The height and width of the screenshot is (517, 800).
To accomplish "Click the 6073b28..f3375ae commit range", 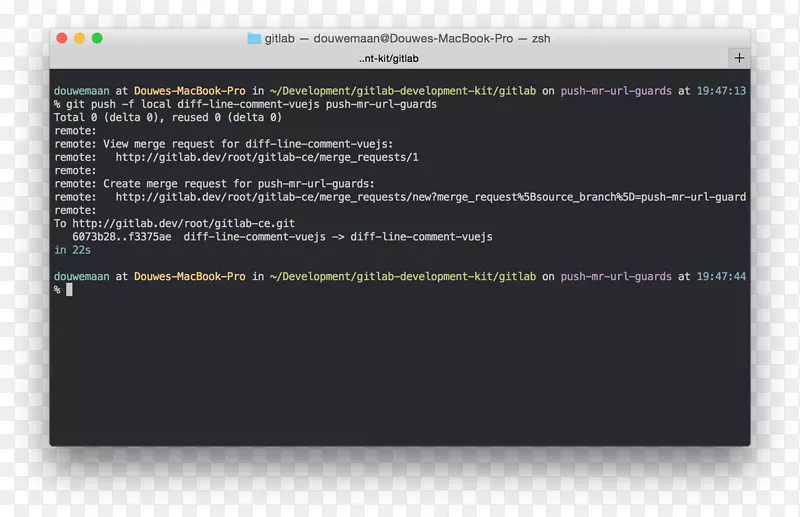I will pyautogui.click(x=122, y=237).
